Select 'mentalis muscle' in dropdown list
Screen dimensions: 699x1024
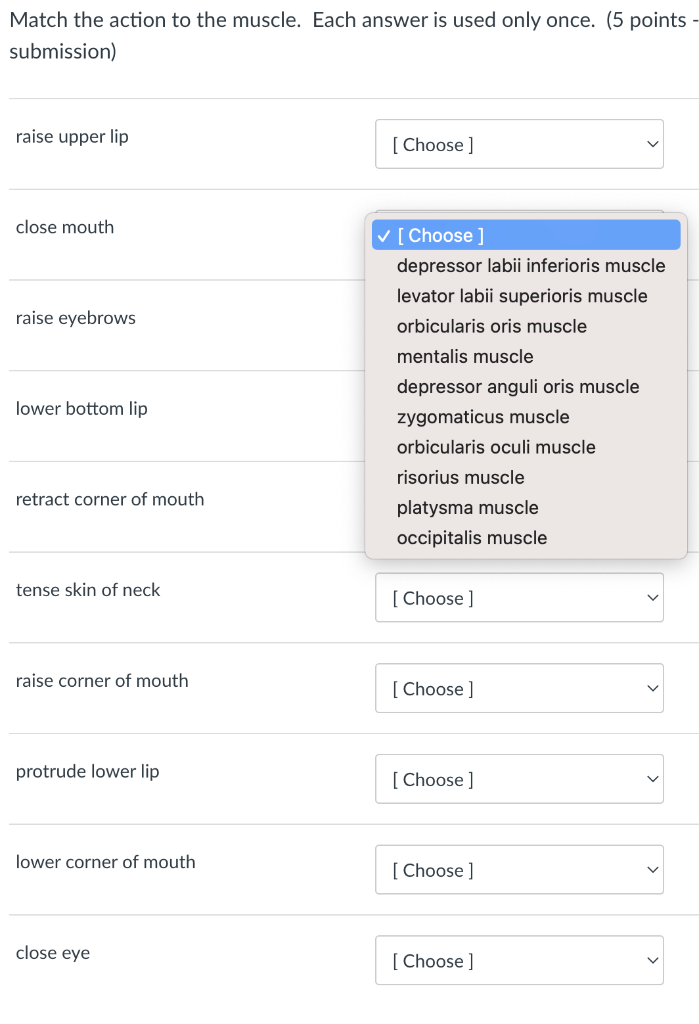click(465, 357)
